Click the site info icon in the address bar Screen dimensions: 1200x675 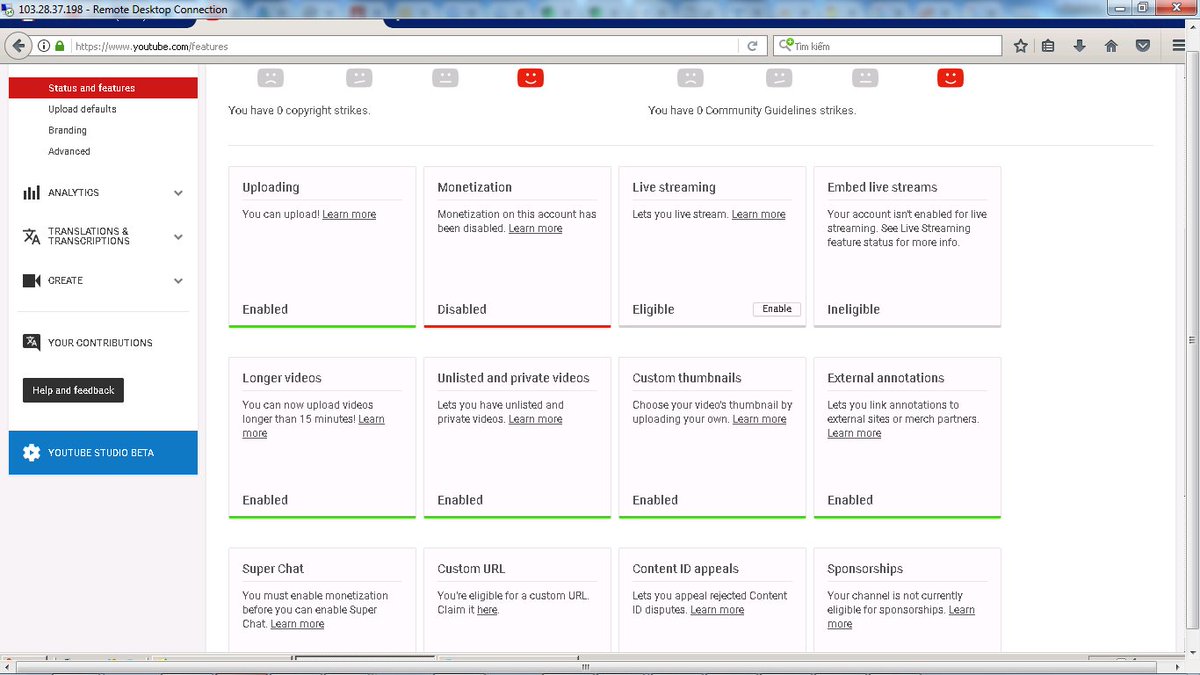click(44, 46)
